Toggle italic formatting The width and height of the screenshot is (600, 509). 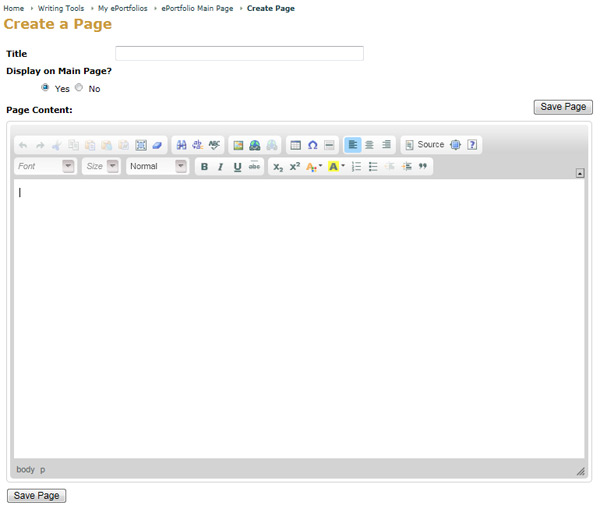click(x=221, y=166)
